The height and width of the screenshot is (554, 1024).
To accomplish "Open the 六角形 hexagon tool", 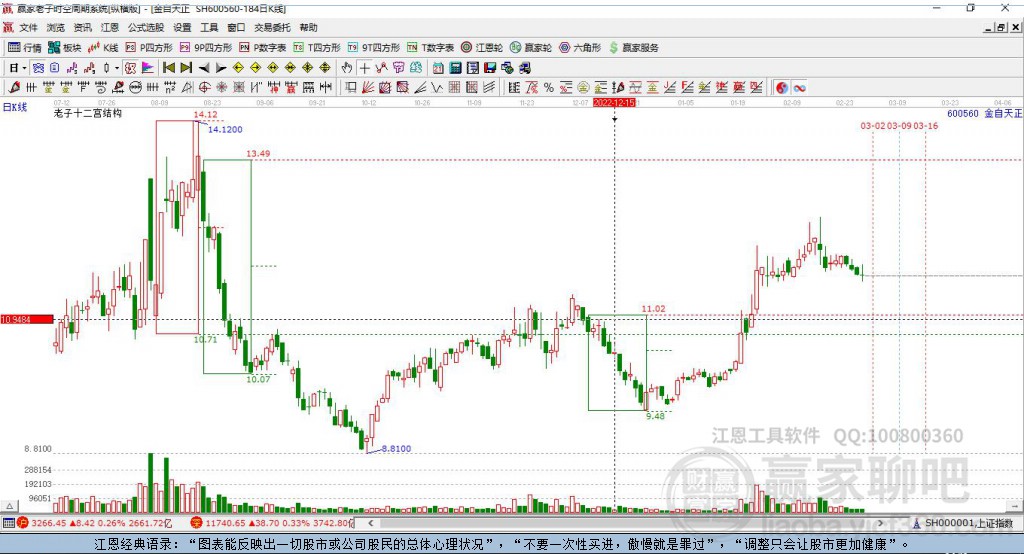I will coord(580,48).
